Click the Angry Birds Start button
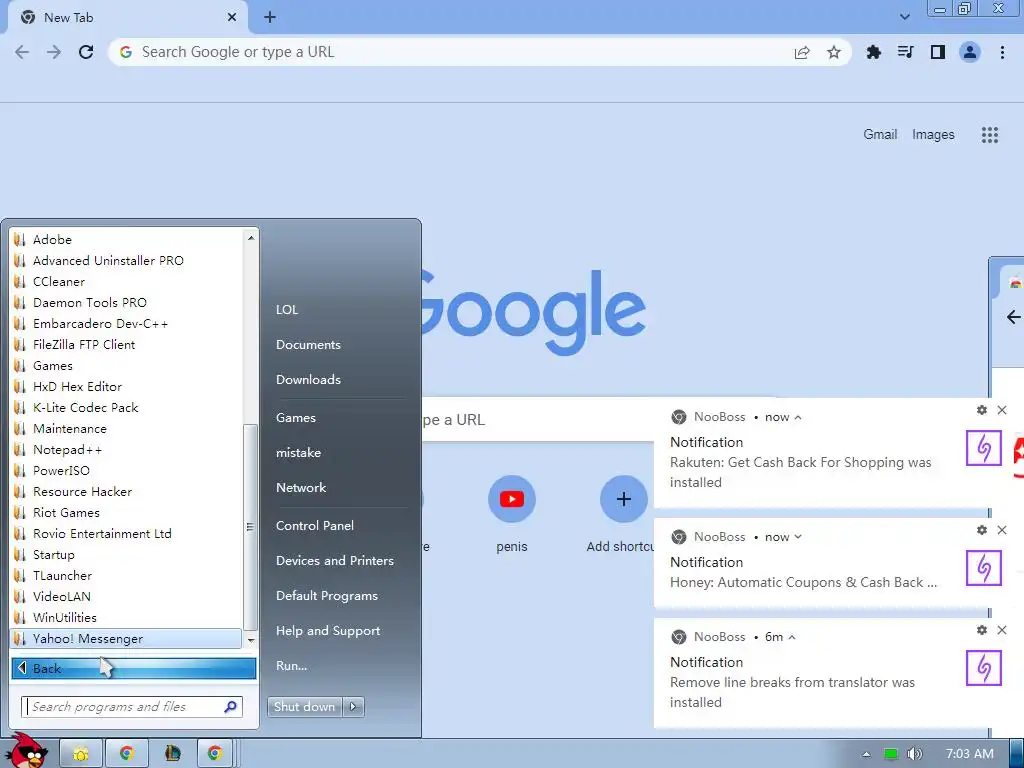This screenshot has height=768, width=1024. click(27, 751)
